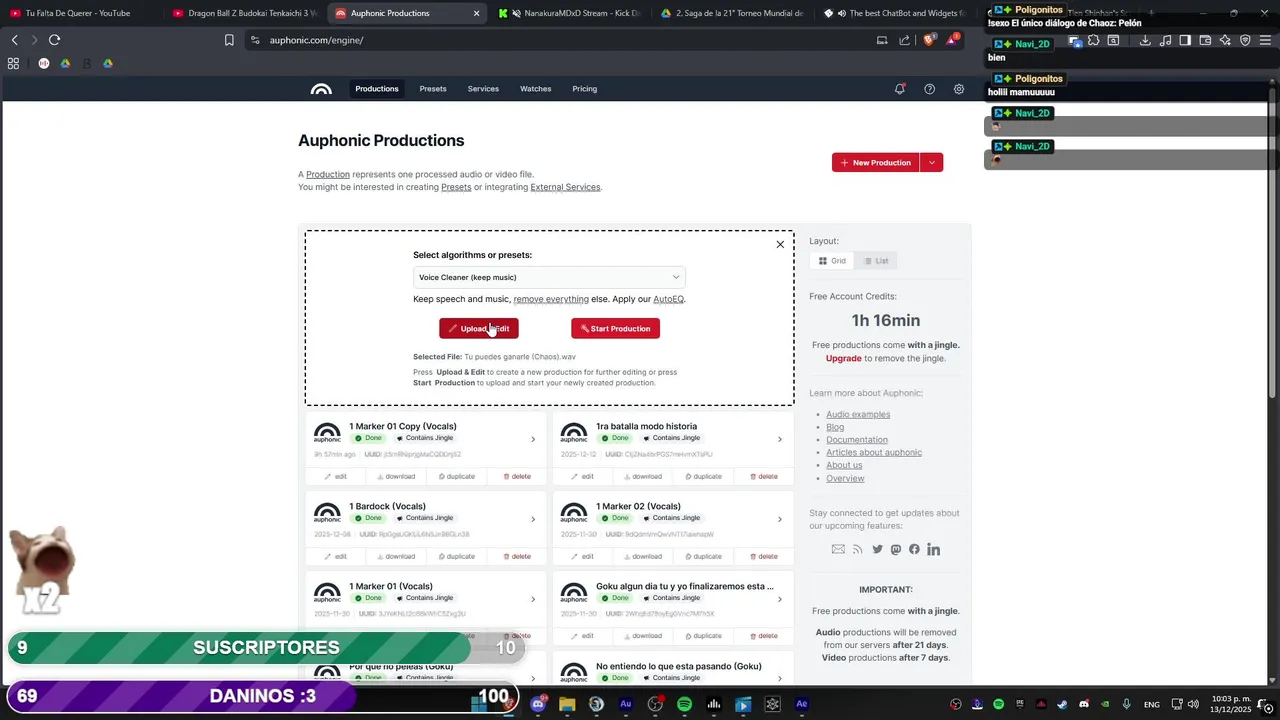Switch to the Tu Falta De Querer YouTube tab
Image resolution: width=1280 pixels, height=720 pixels.
point(78,13)
